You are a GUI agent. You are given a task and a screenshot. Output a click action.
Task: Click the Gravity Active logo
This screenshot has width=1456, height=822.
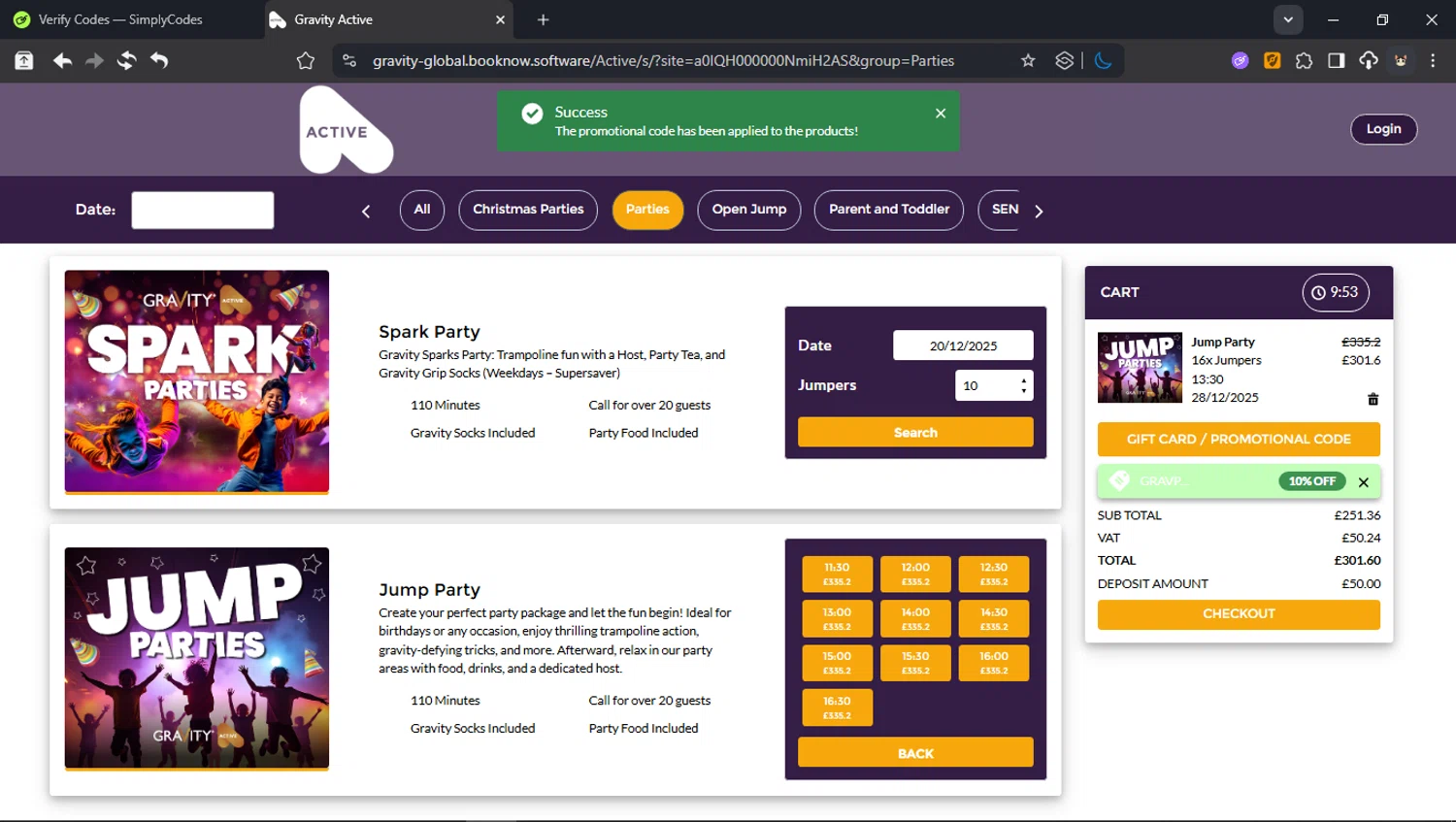click(347, 130)
